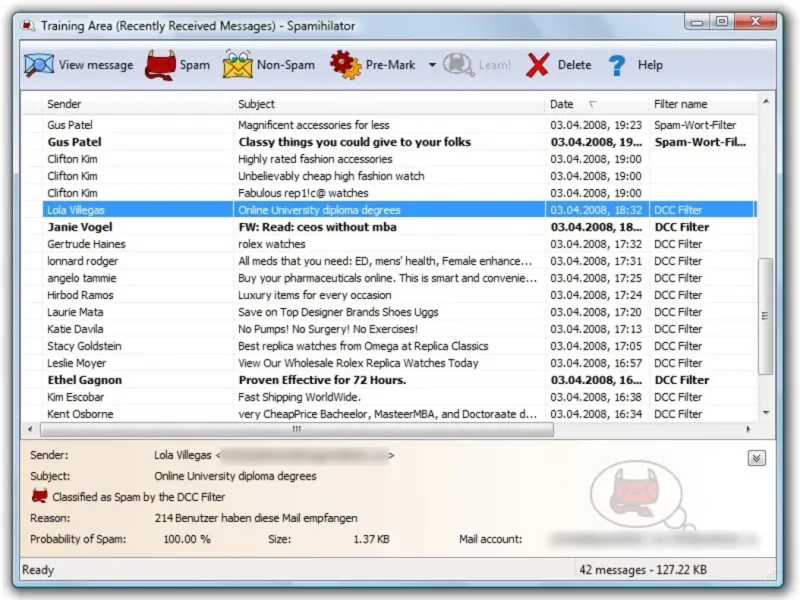Click the red X Delete icon
Viewport: 800px width, 600px height.
538,65
